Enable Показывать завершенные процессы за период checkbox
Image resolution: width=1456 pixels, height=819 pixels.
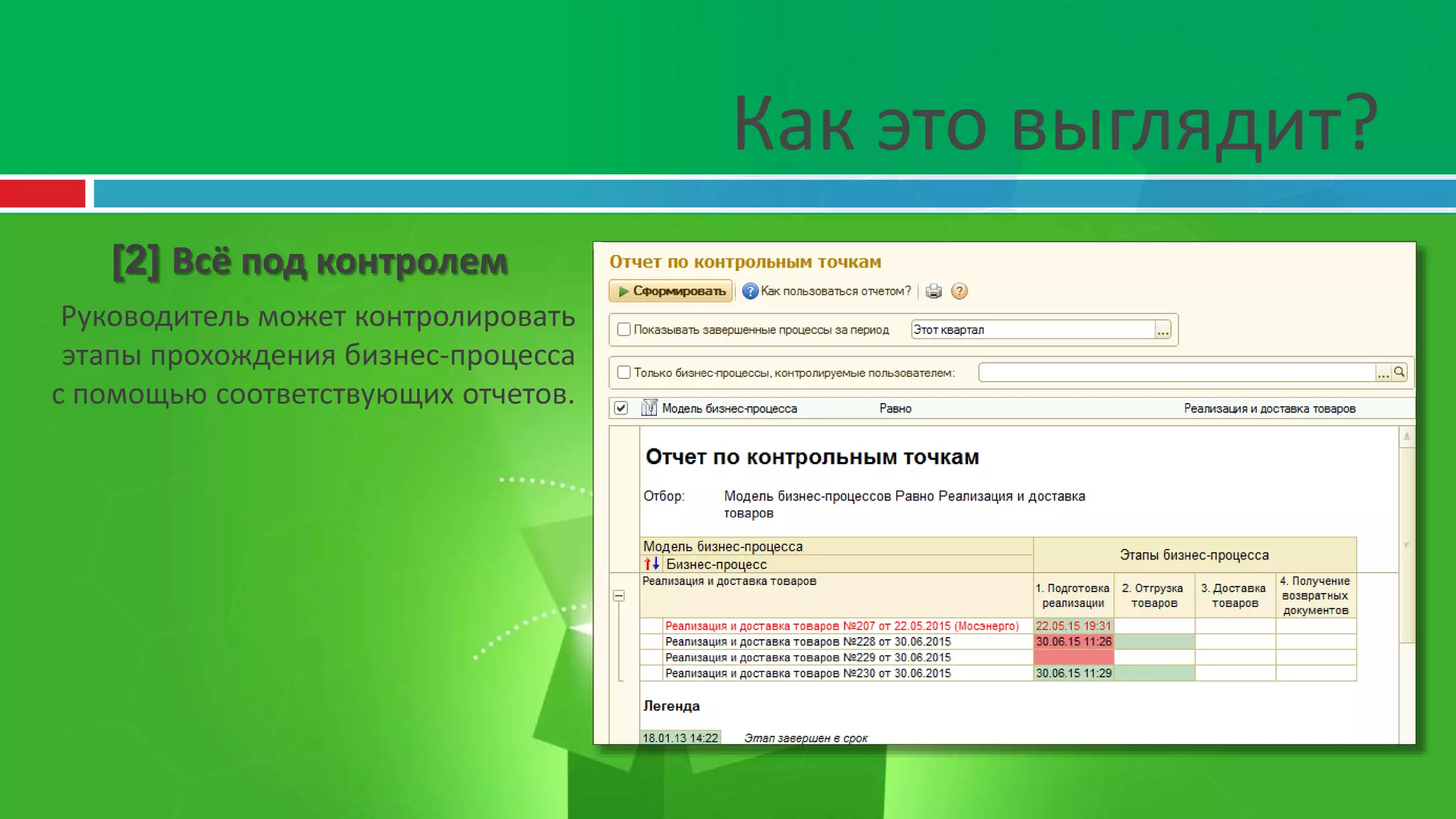(623, 329)
